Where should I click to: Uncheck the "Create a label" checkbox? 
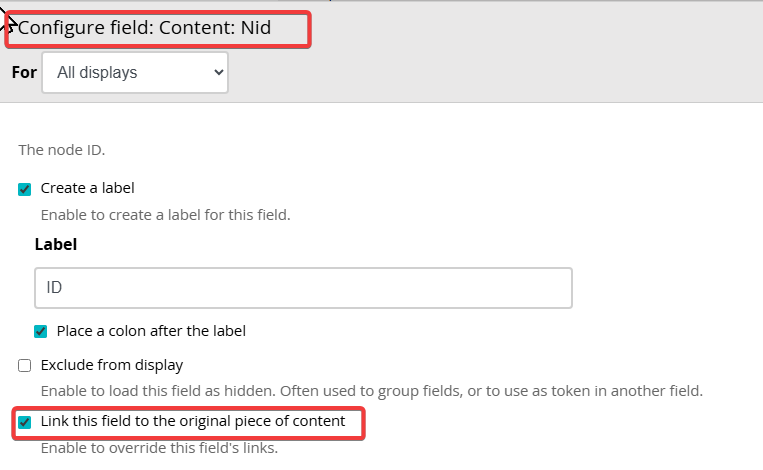tap(25, 189)
